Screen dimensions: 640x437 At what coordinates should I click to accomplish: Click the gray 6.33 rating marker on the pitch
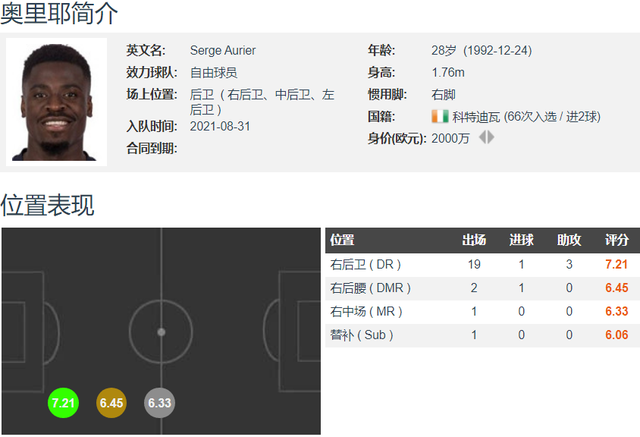[160, 403]
